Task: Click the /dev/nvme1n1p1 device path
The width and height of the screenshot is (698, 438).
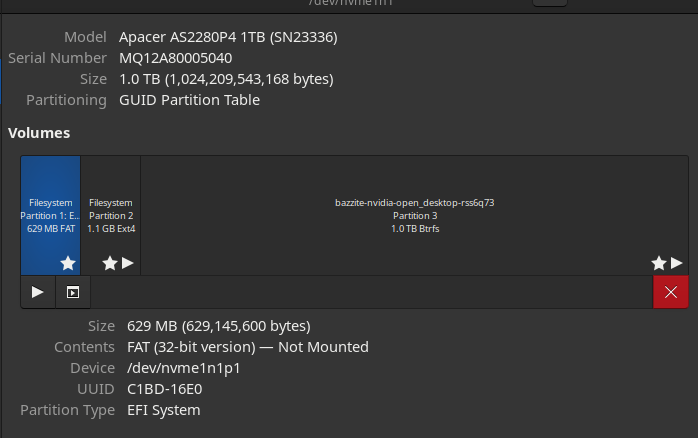Action: pos(184,368)
